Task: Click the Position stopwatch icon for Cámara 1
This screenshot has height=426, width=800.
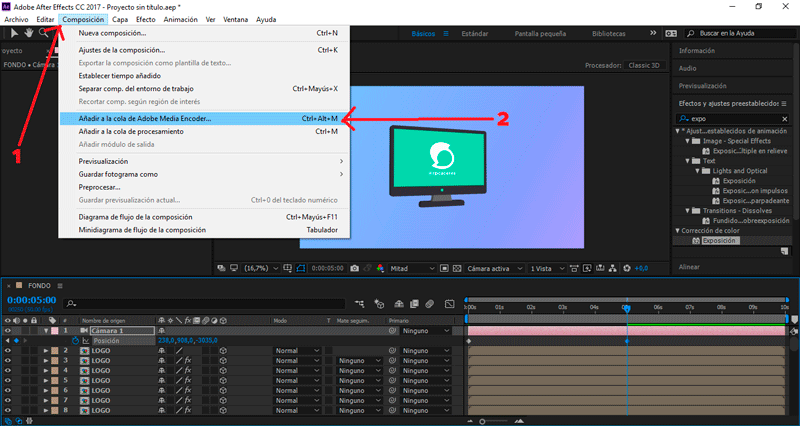Action: coord(75,340)
